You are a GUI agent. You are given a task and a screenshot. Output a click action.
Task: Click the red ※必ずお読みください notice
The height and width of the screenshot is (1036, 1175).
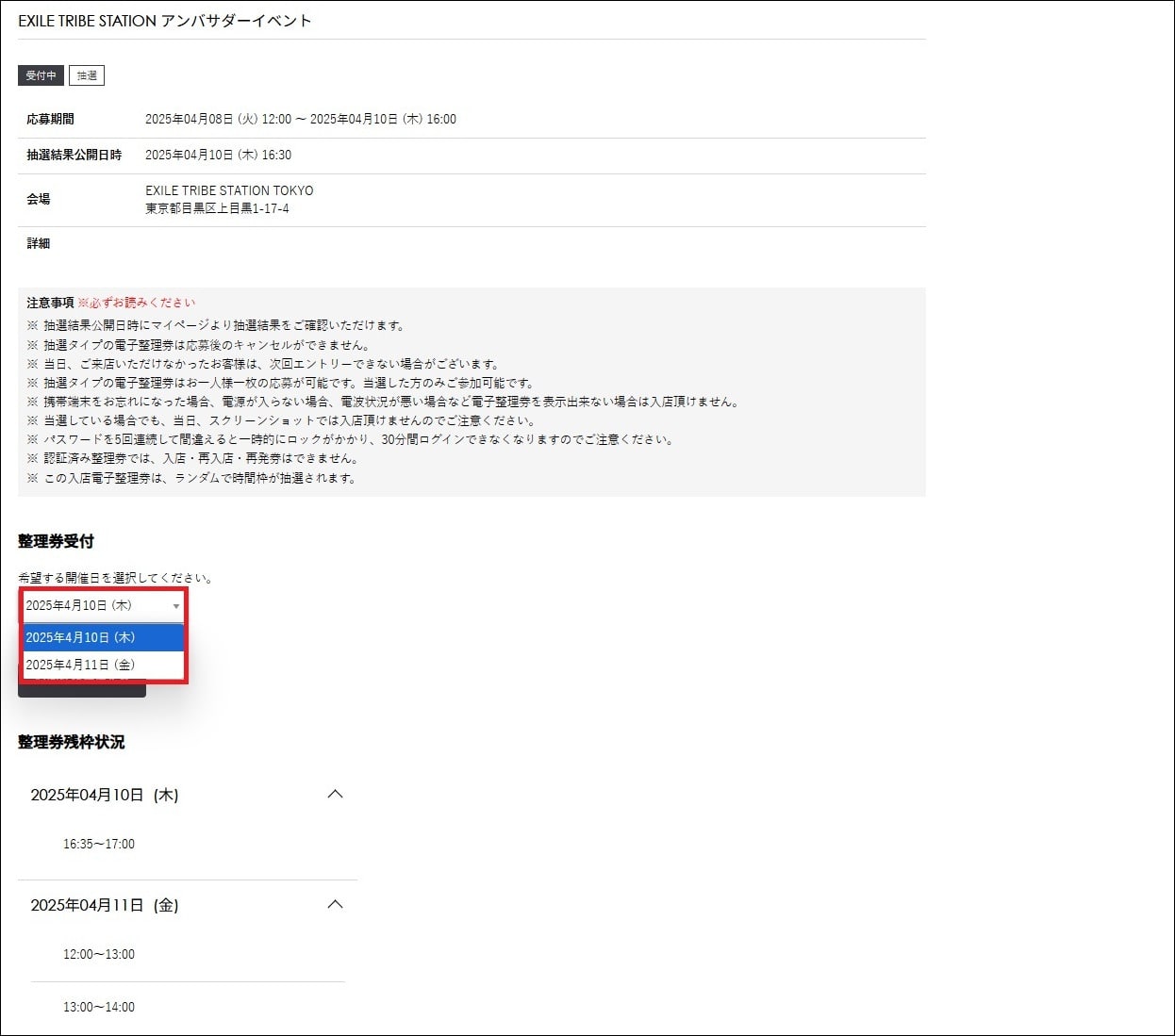[x=137, y=303]
